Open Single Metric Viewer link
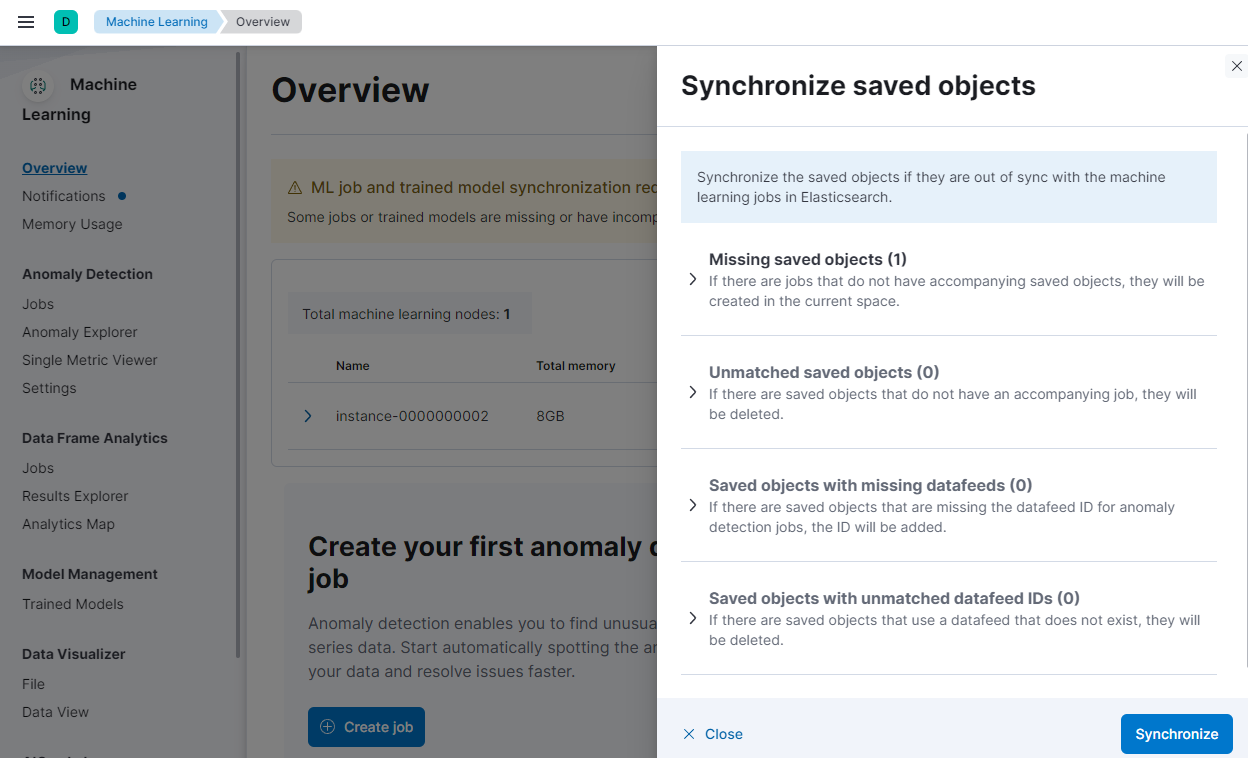The image size is (1248, 758). [90, 360]
